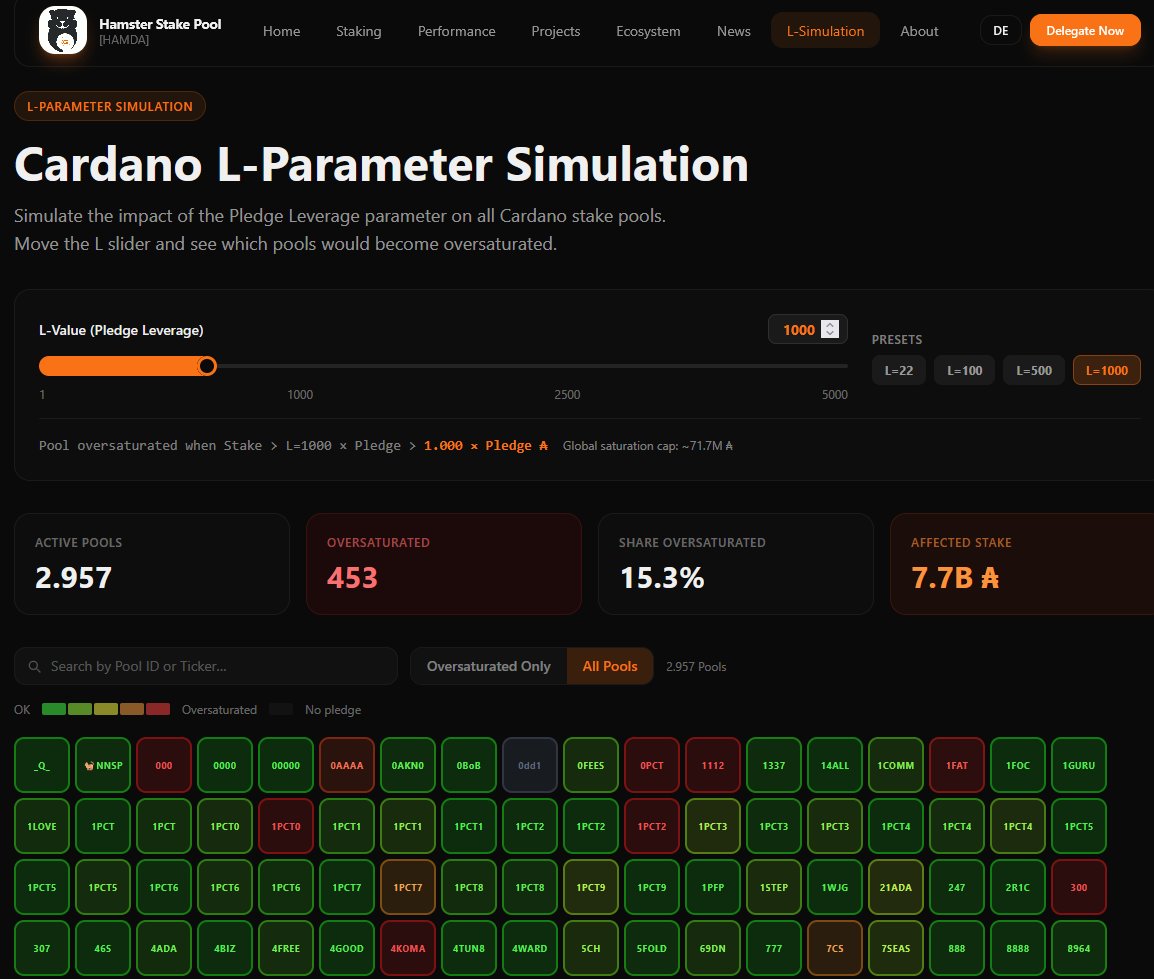Open the 247 pool tile

pyautogui.click(x=957, y=887)
